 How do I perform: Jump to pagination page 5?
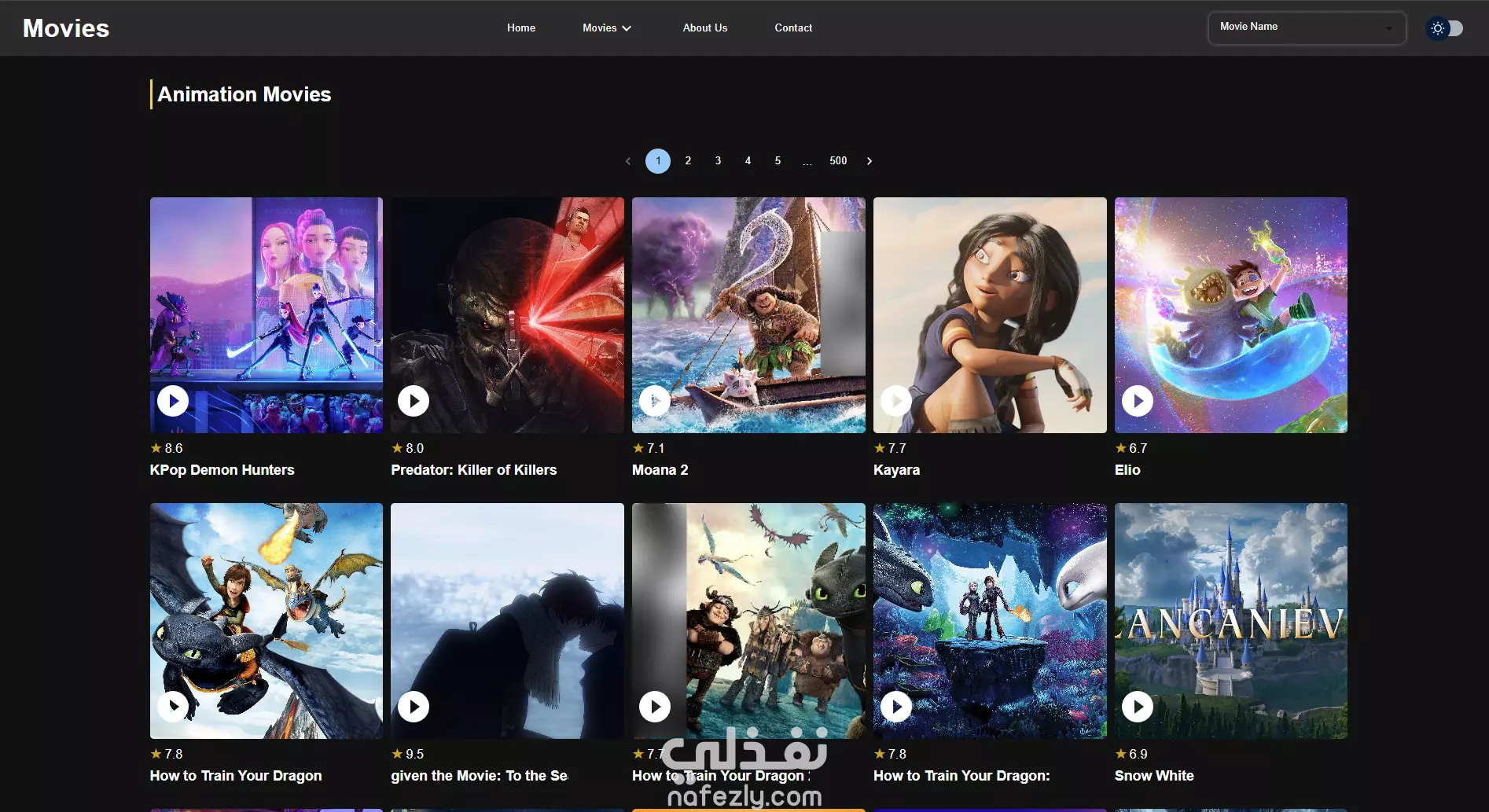[778, 161]
